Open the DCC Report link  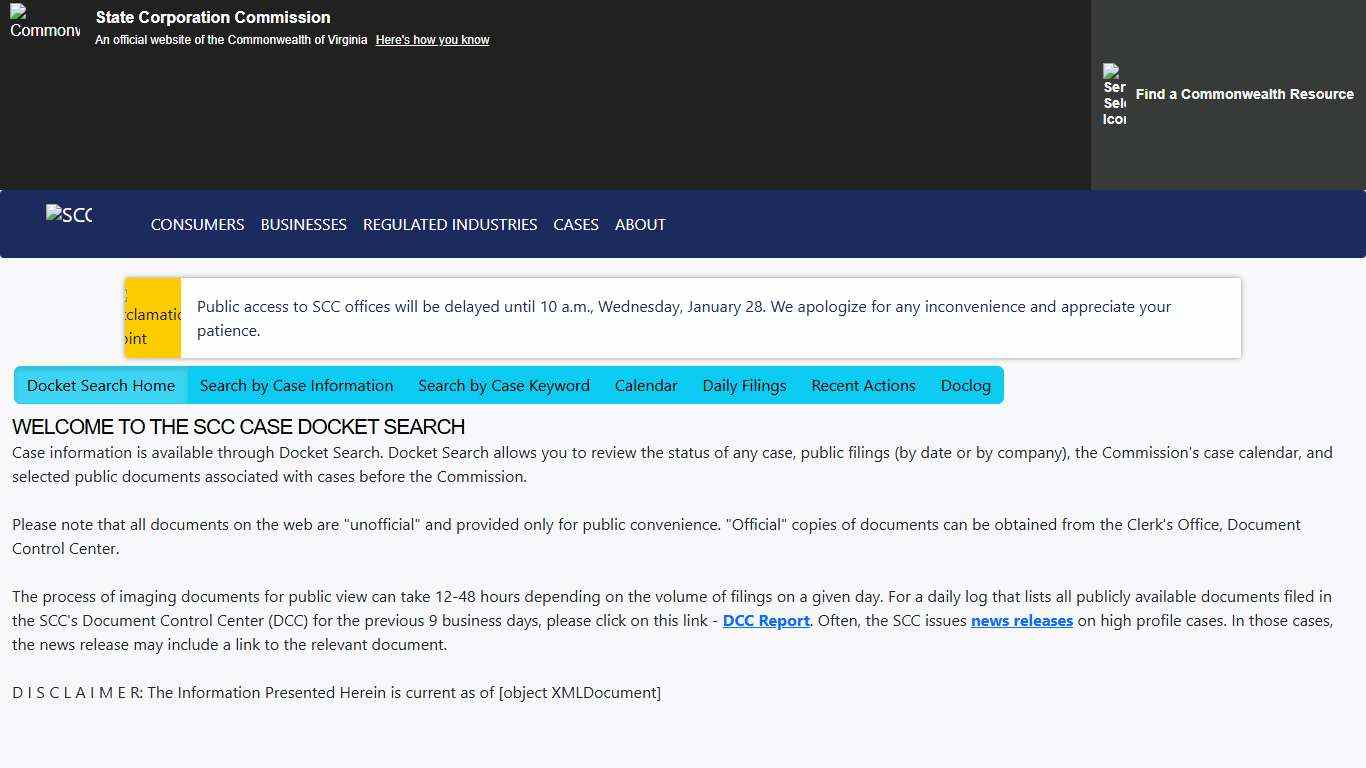coord(765,620)
